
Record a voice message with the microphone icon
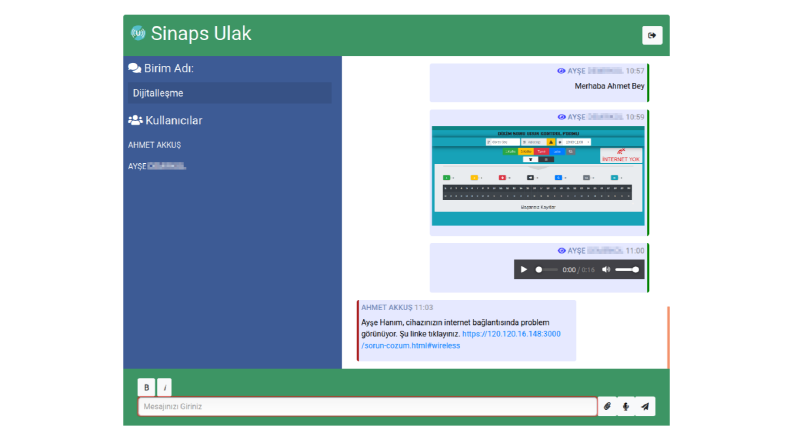point(626,406)
